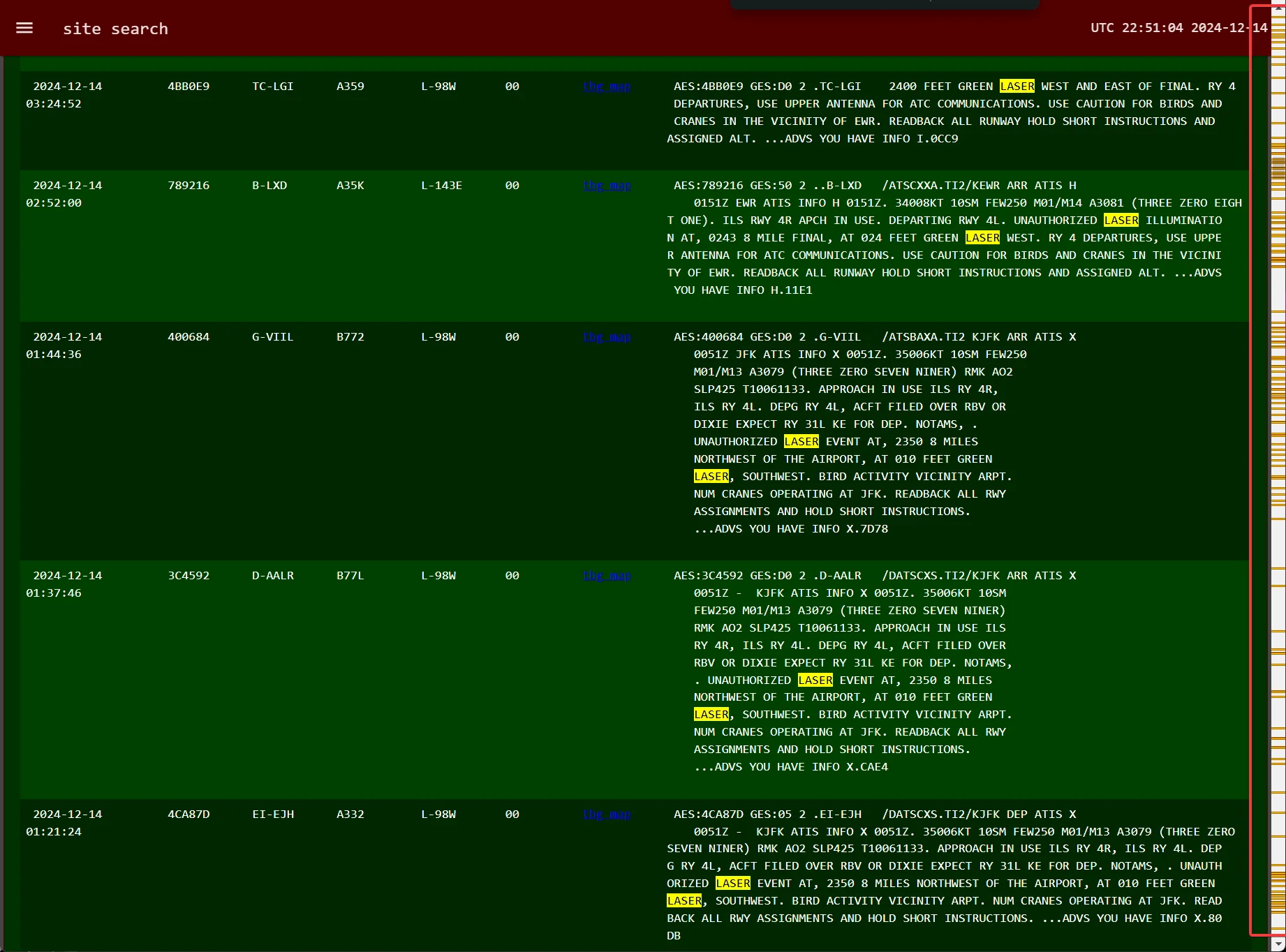1286x952 pixels.
Task: Click 'AES:3C4592 GES:D0' message header
Action: pyautogui.click(x=733, y=576)
